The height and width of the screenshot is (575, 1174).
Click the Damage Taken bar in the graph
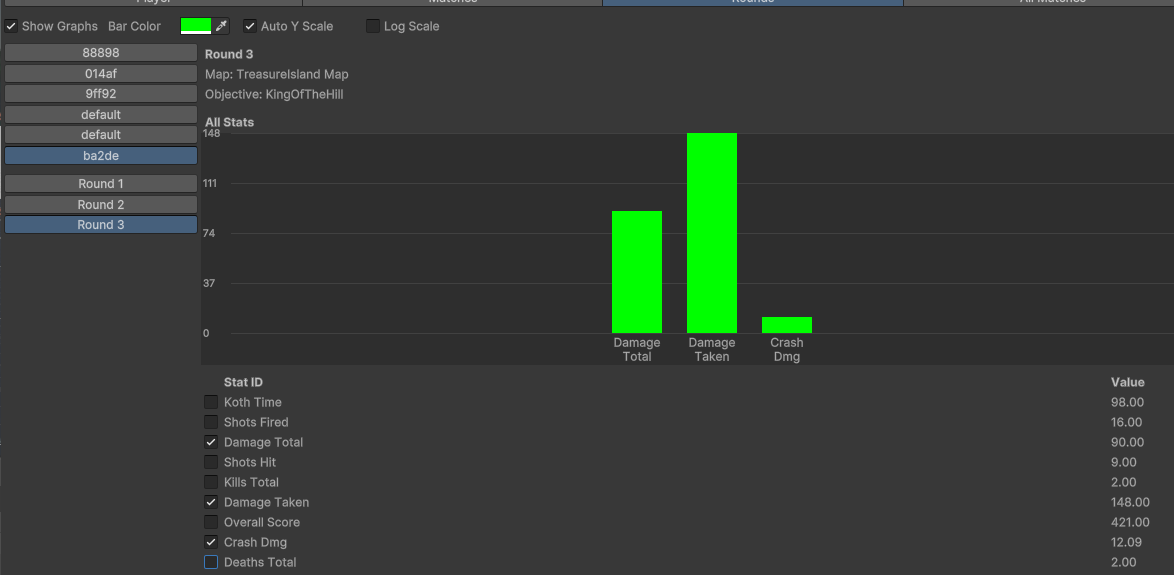tap(712, 233)
